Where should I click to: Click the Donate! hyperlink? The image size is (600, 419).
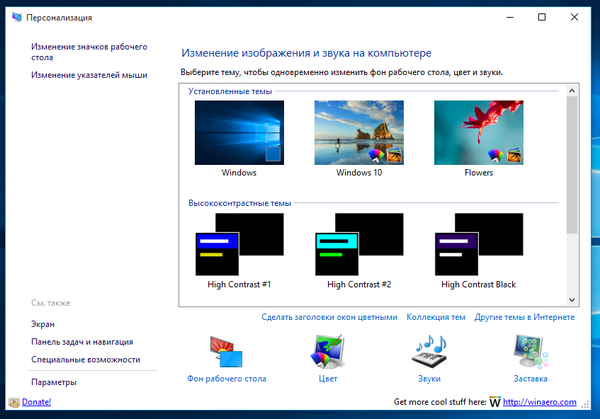click(36, 402)
